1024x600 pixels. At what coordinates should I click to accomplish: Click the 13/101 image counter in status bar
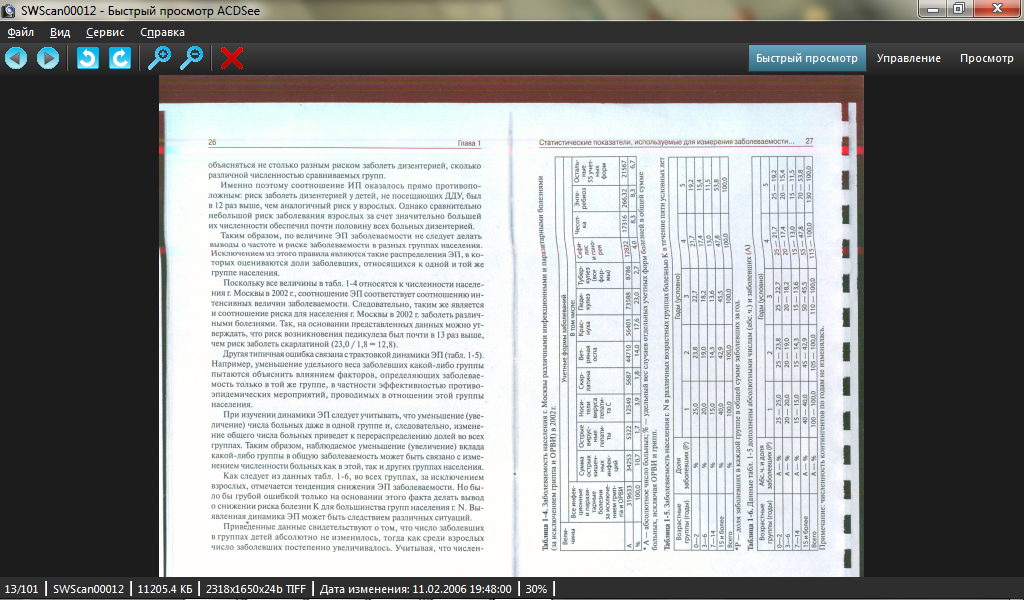point(22,589)
